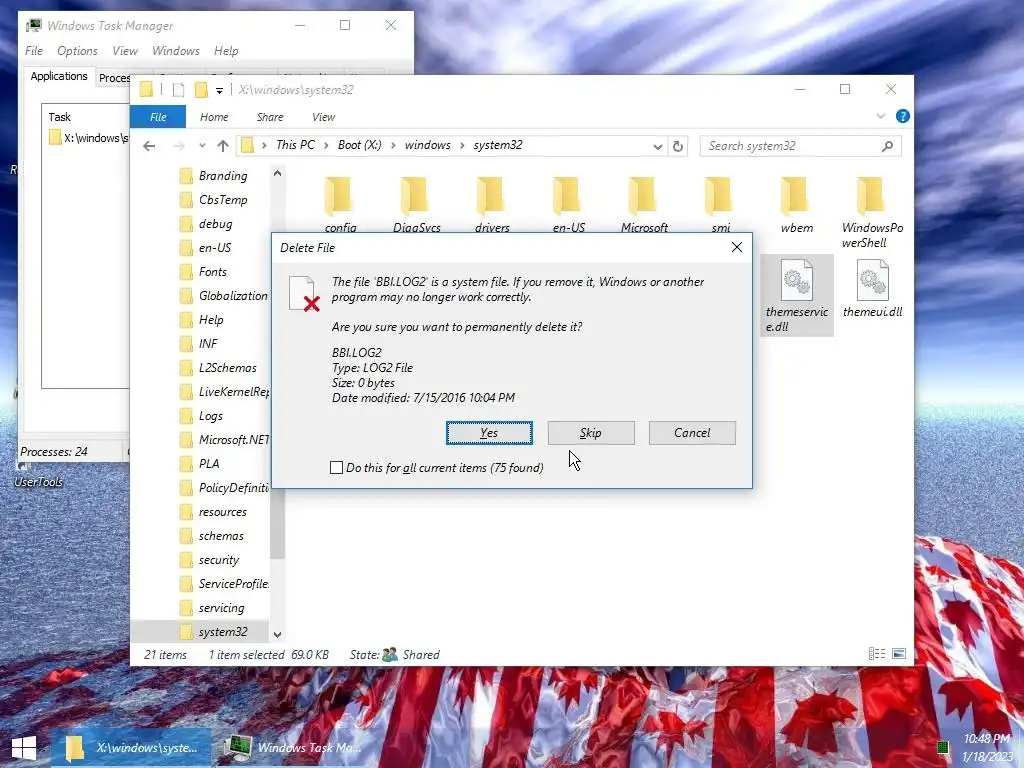1024x768 pixels.
Task: Expand address bar history dropdown
Action: (657, 146)
